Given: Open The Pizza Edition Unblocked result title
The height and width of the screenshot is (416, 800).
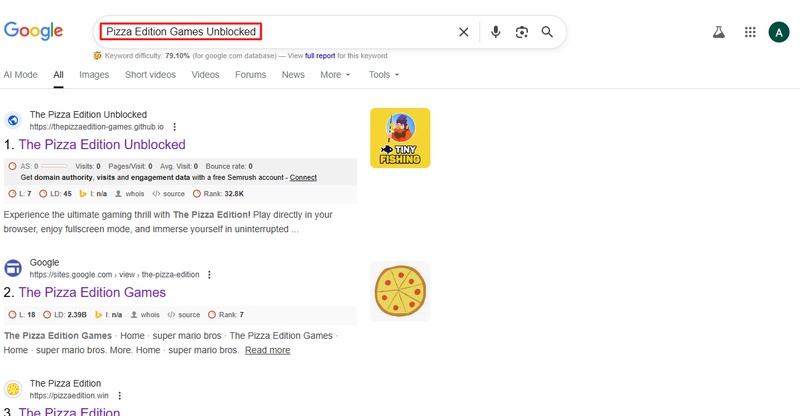Looking at the screenshot, I should click(102, 144).
